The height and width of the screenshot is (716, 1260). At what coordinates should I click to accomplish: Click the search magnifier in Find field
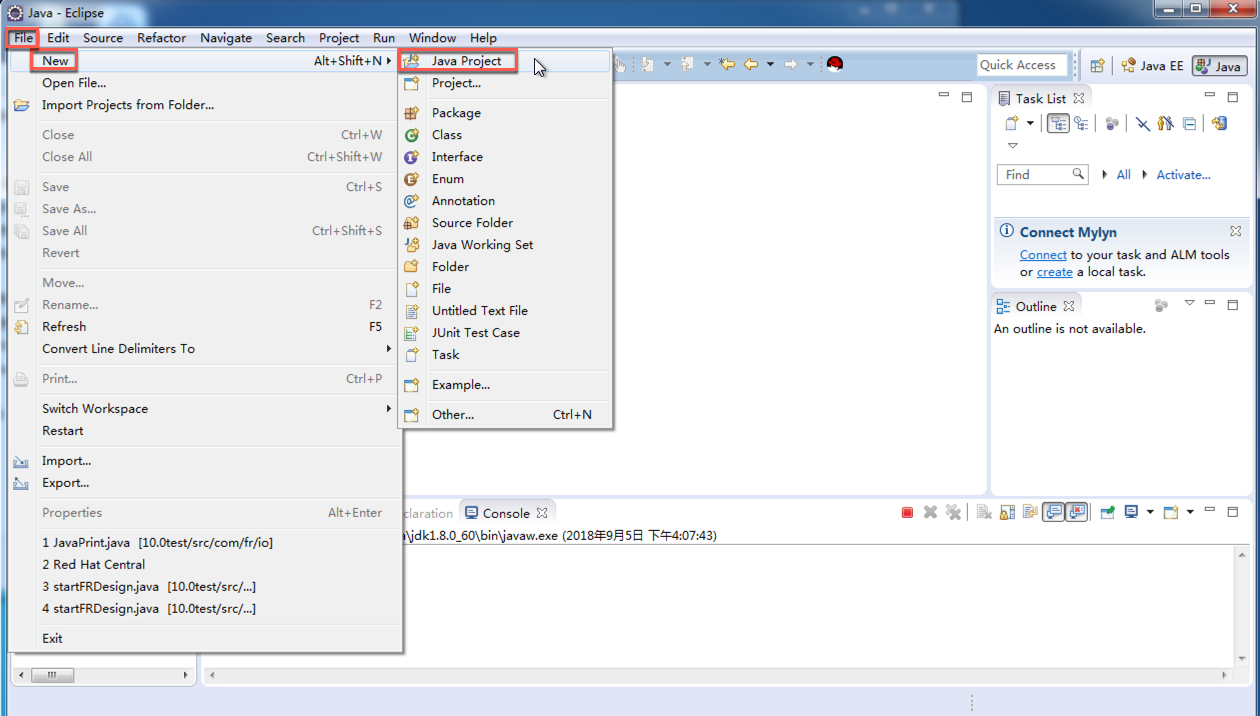(1077, 173)
